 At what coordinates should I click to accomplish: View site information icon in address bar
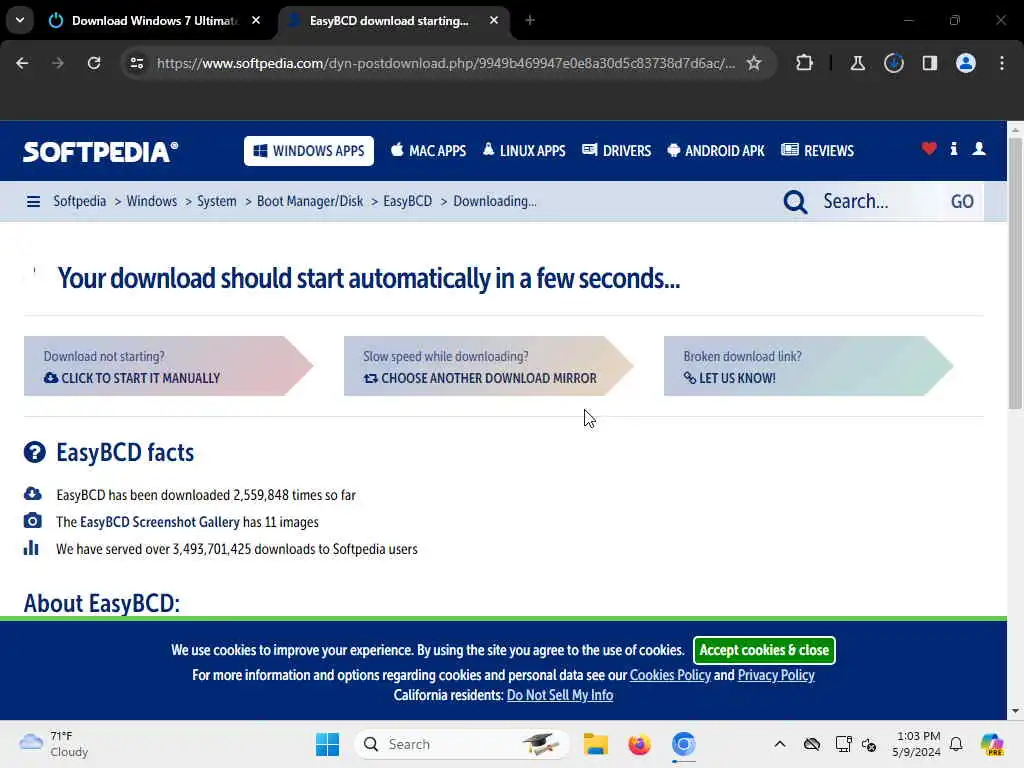(x=136, y=63)
